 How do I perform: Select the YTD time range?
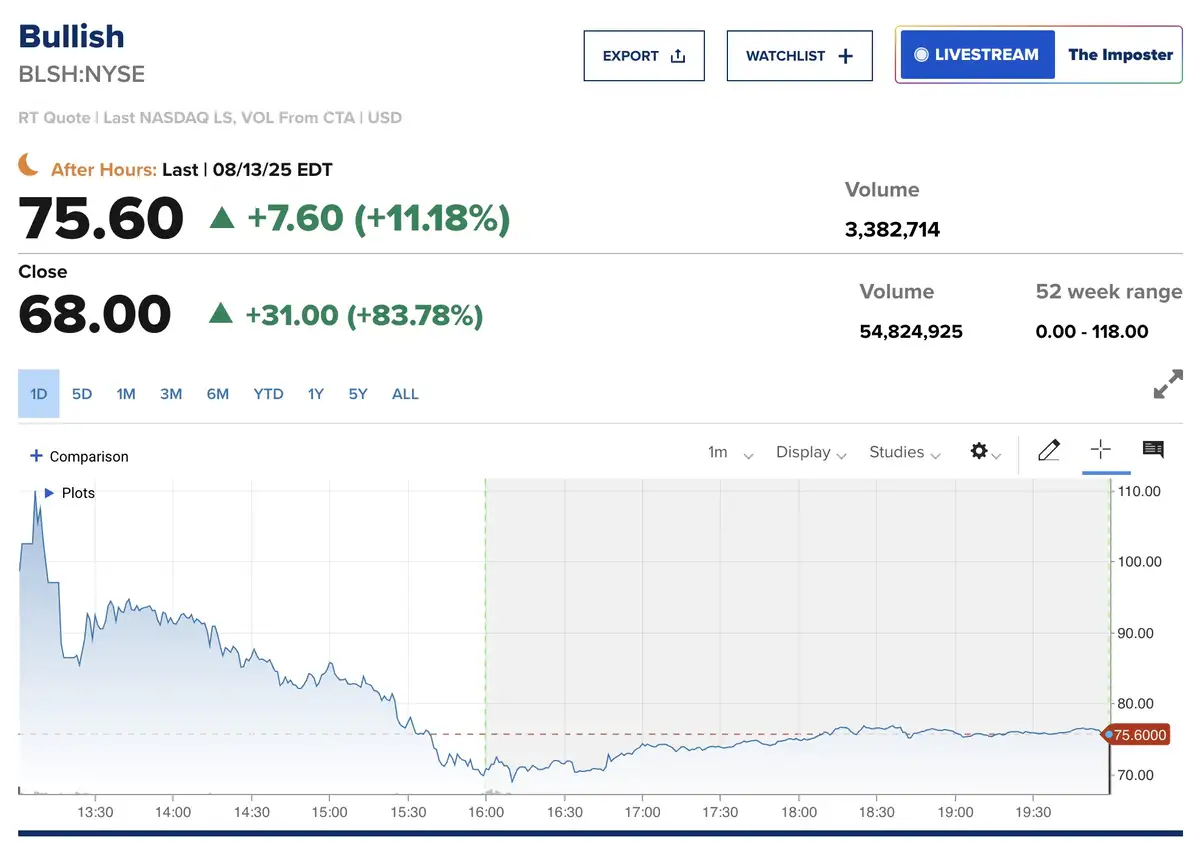pos(268,394)
